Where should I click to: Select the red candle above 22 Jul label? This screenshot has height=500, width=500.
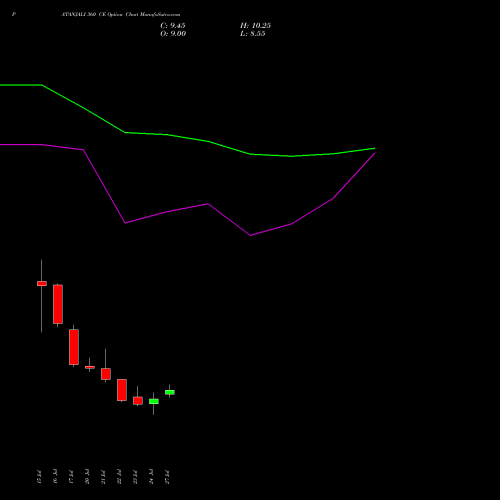[x=122, y=390]
